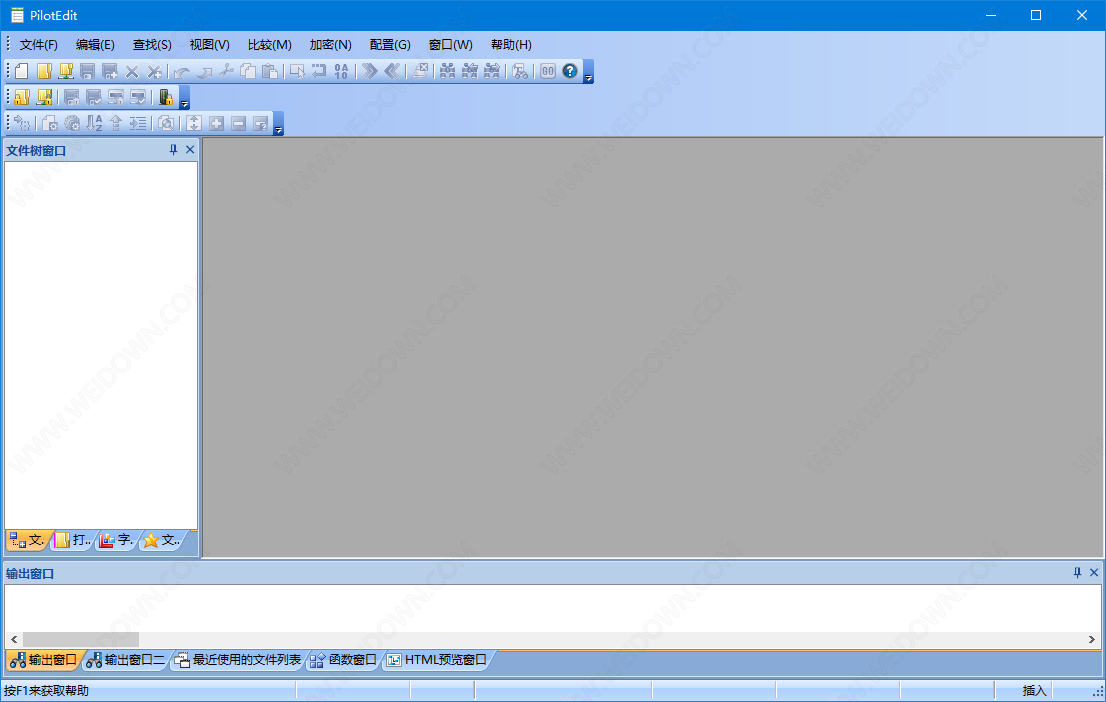Toggle column selection mode icon
The width and height of the screenshot is (1106, 702).
[298, 71]
